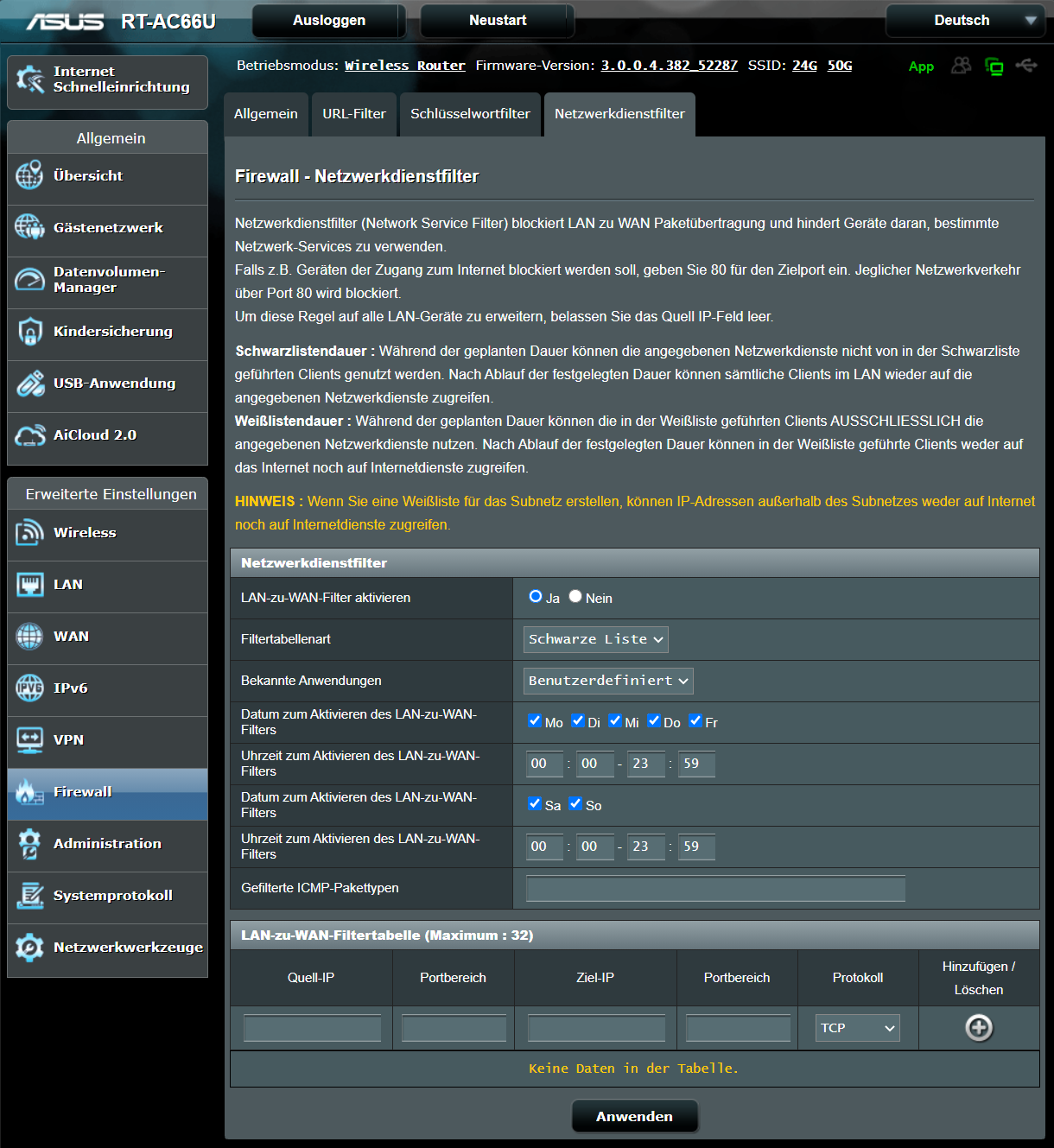Click the Gefilterte ICMP-Pakettypen field
This screenshot has height=1148, width=1054.
tap(716, 888)
